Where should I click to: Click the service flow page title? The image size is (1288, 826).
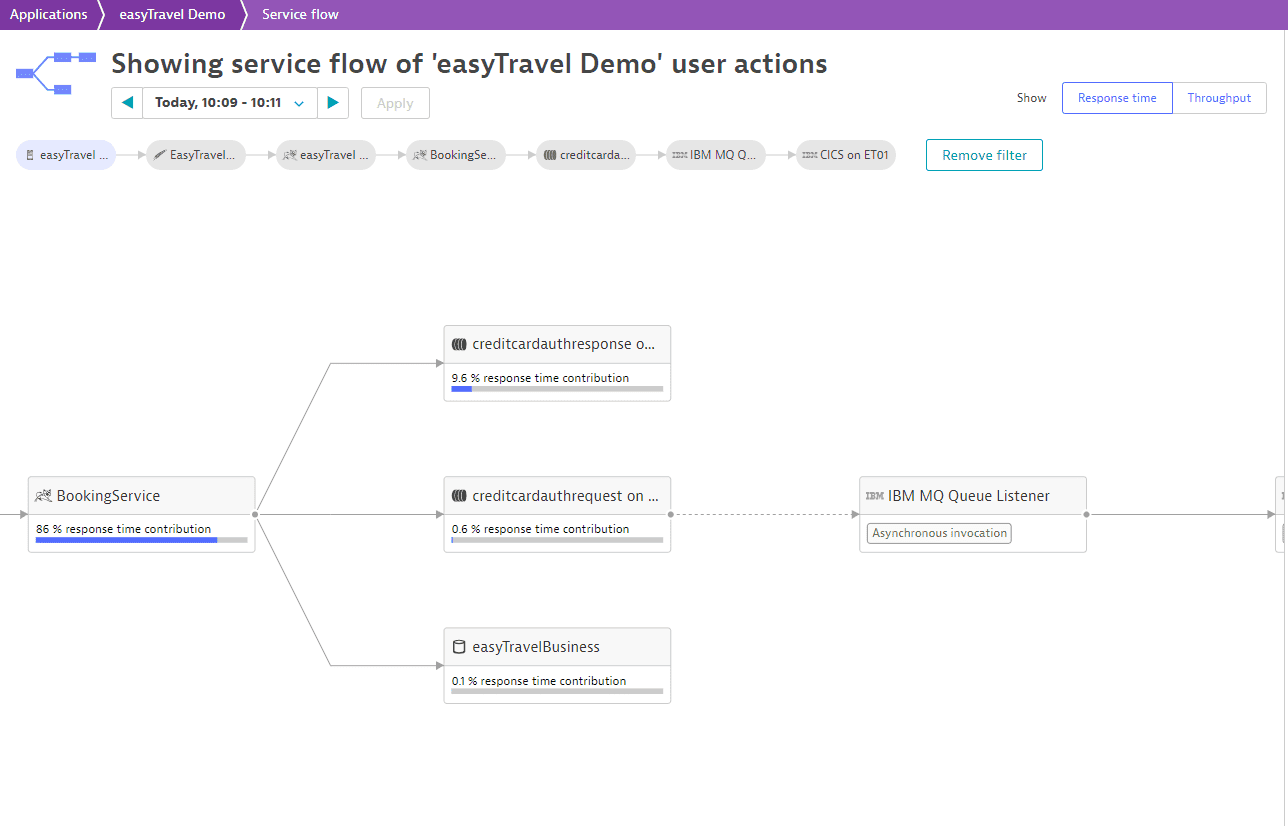(469, 64)
